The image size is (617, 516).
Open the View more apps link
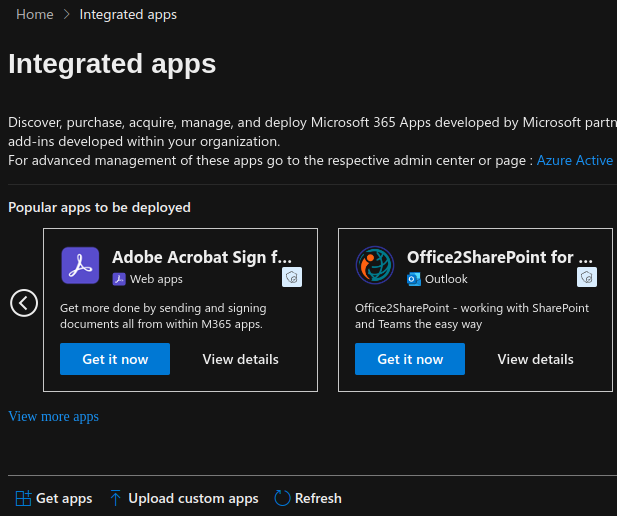coord(54,416)
